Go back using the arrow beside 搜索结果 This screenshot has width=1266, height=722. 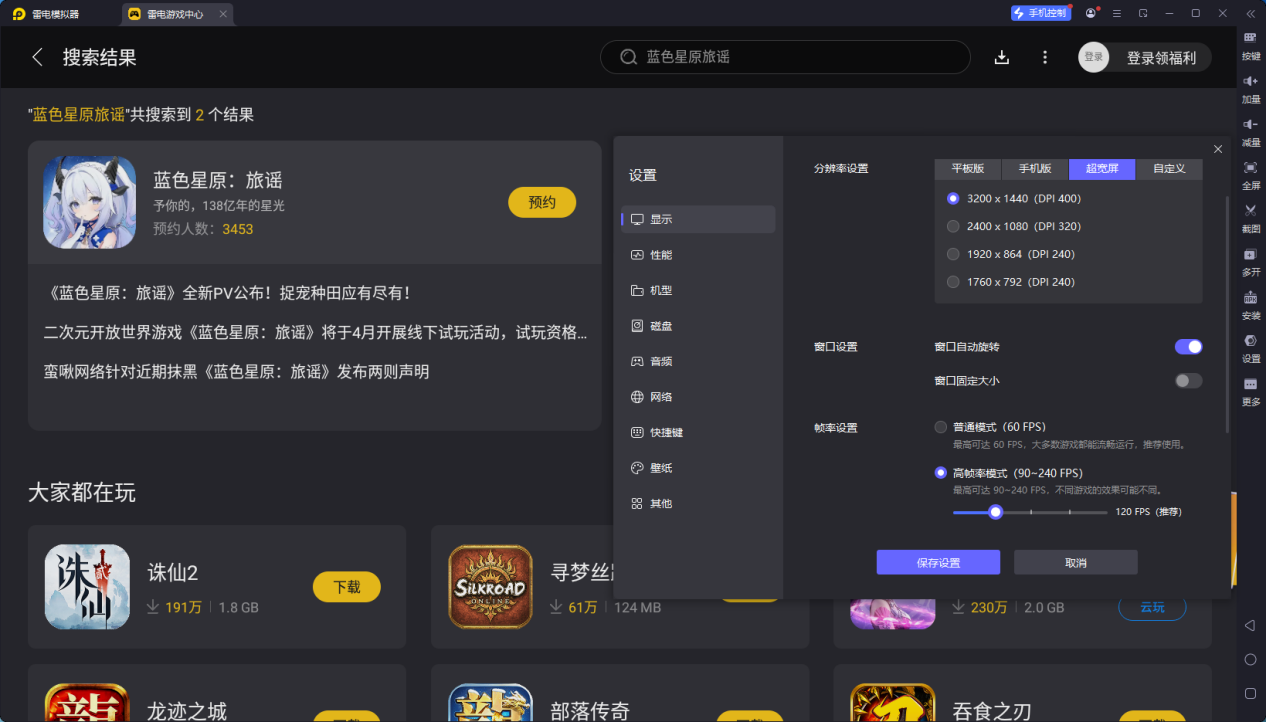point(38,57)
